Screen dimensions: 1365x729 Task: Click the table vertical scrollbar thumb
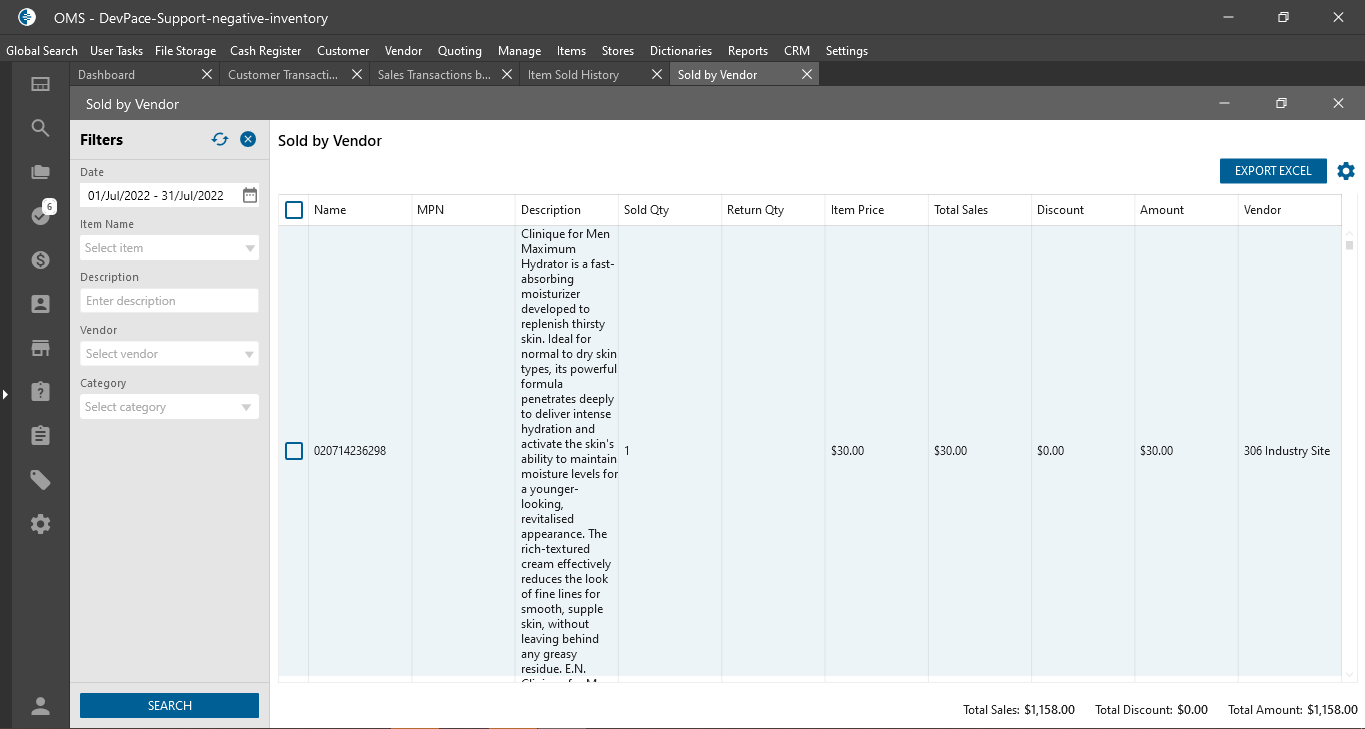coord(1349,245)
